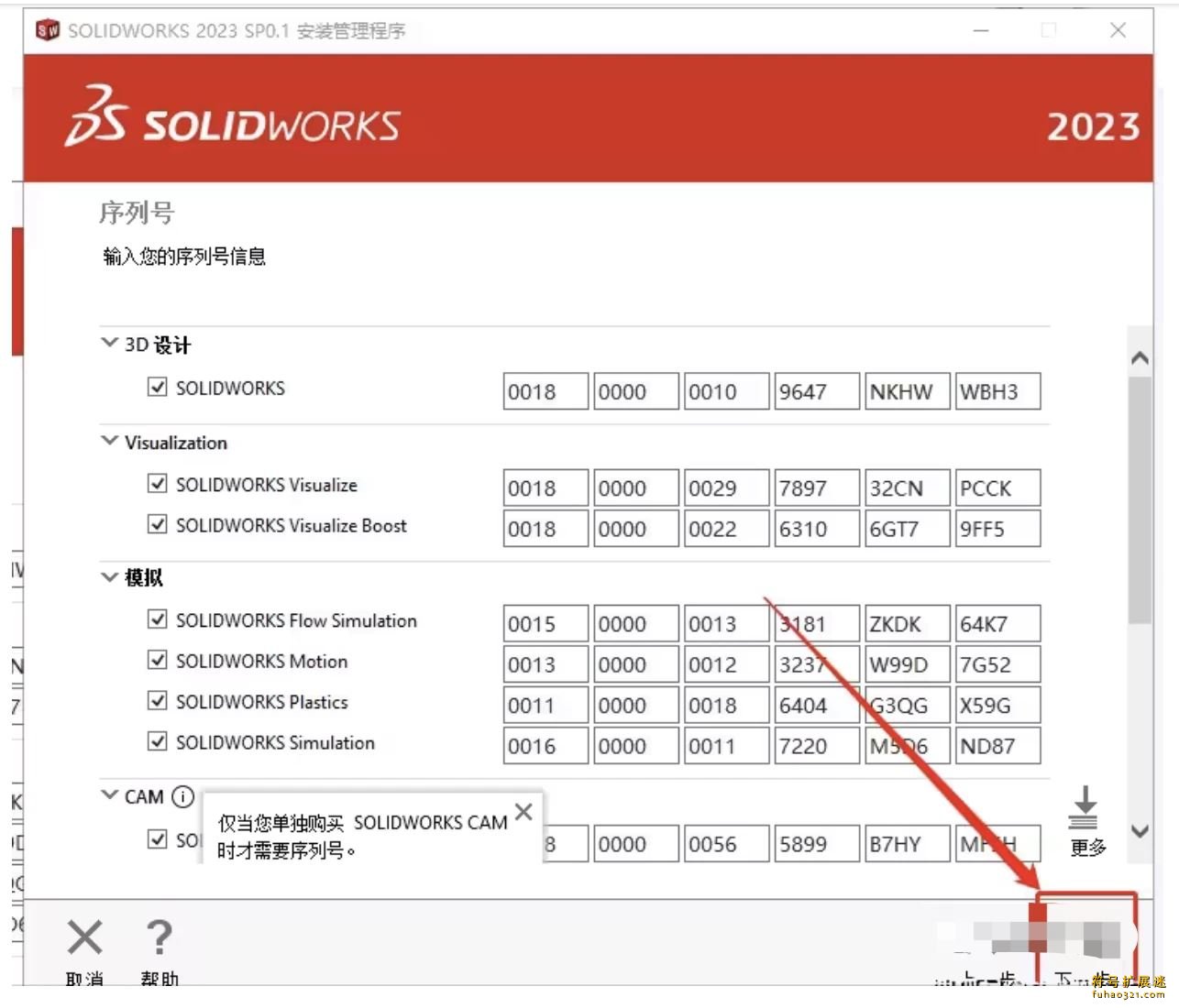The image size is (1179, 1008).
Task: Click SOLIDWORKS serial field NKHW
Action: point(908,391)
